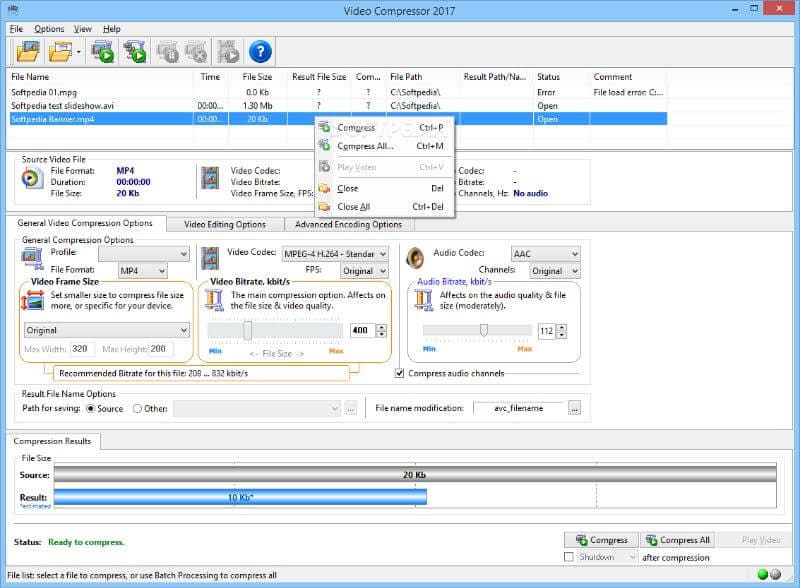Open help with the blue question mark icon
The image size is (800, 588).
(260, 51)
